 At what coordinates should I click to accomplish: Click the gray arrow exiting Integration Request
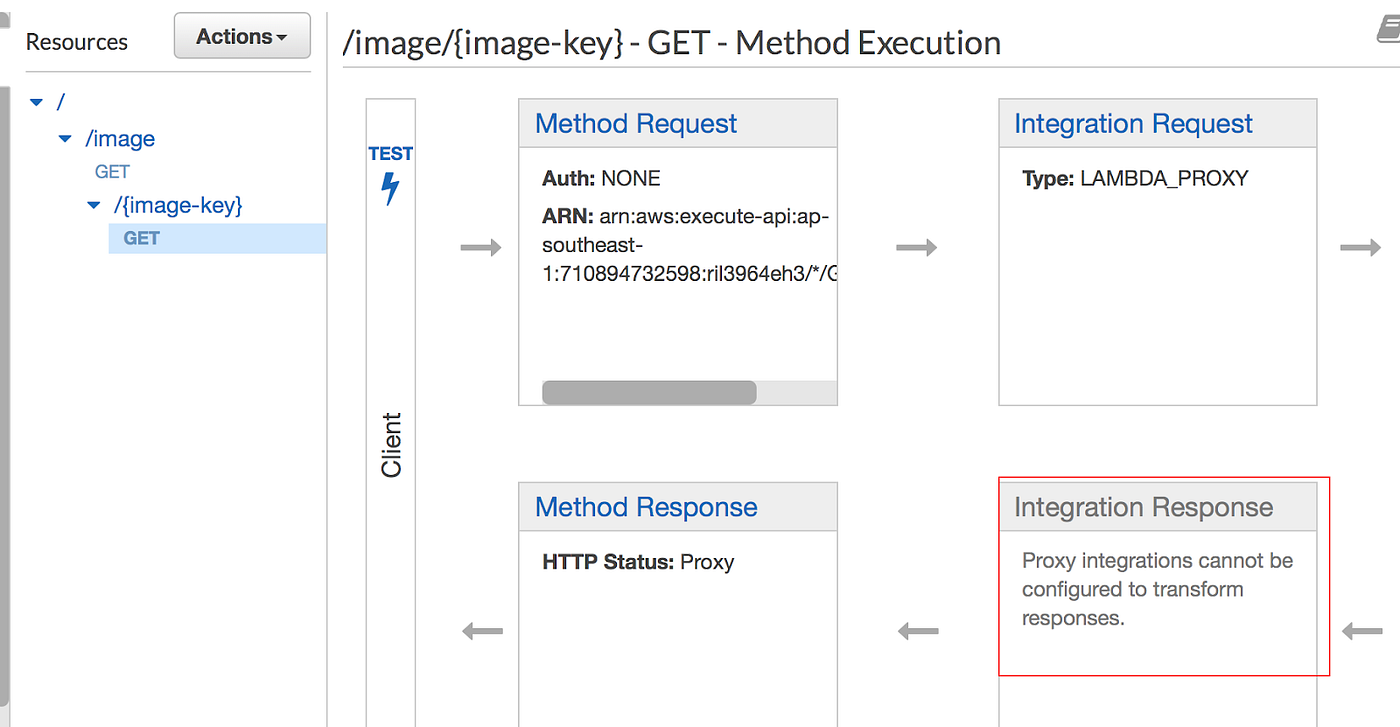1360,246
